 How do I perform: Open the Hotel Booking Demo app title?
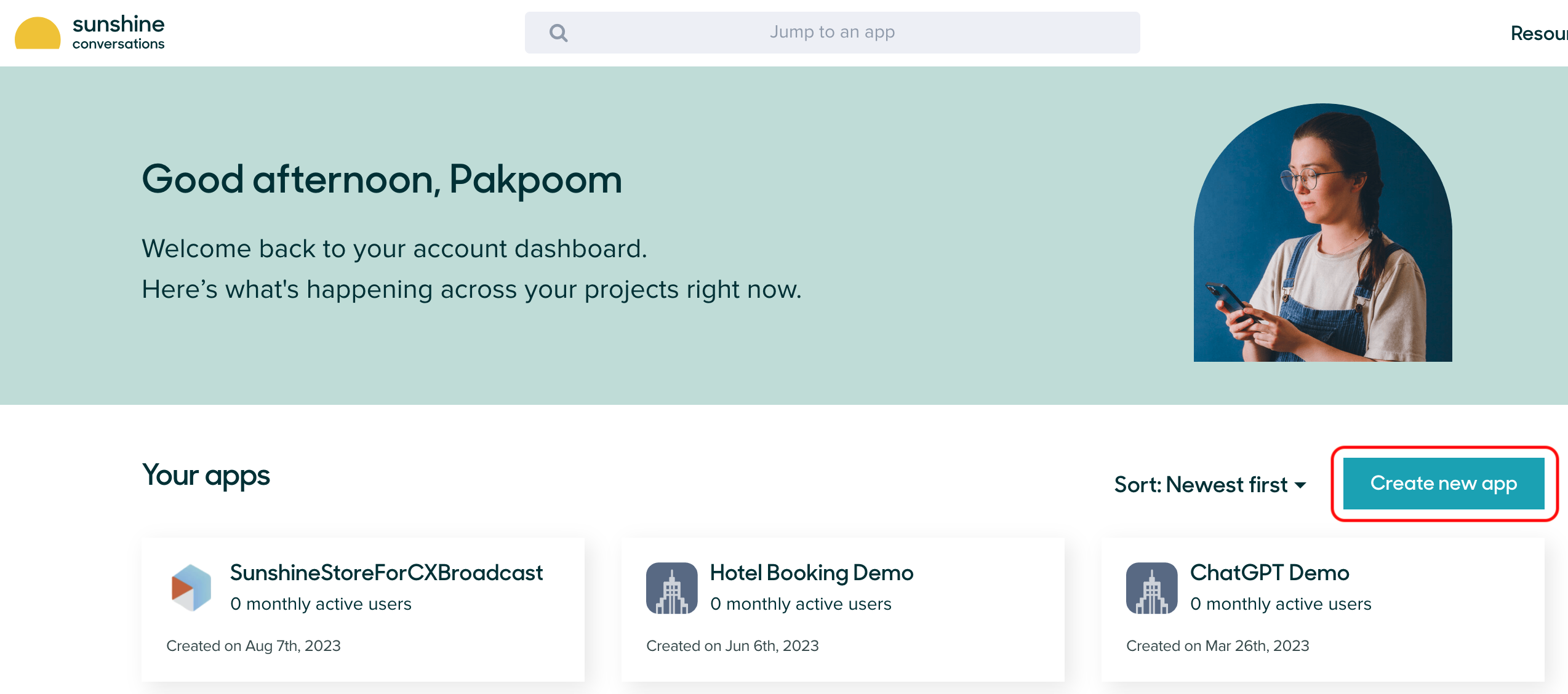point(812,573)
